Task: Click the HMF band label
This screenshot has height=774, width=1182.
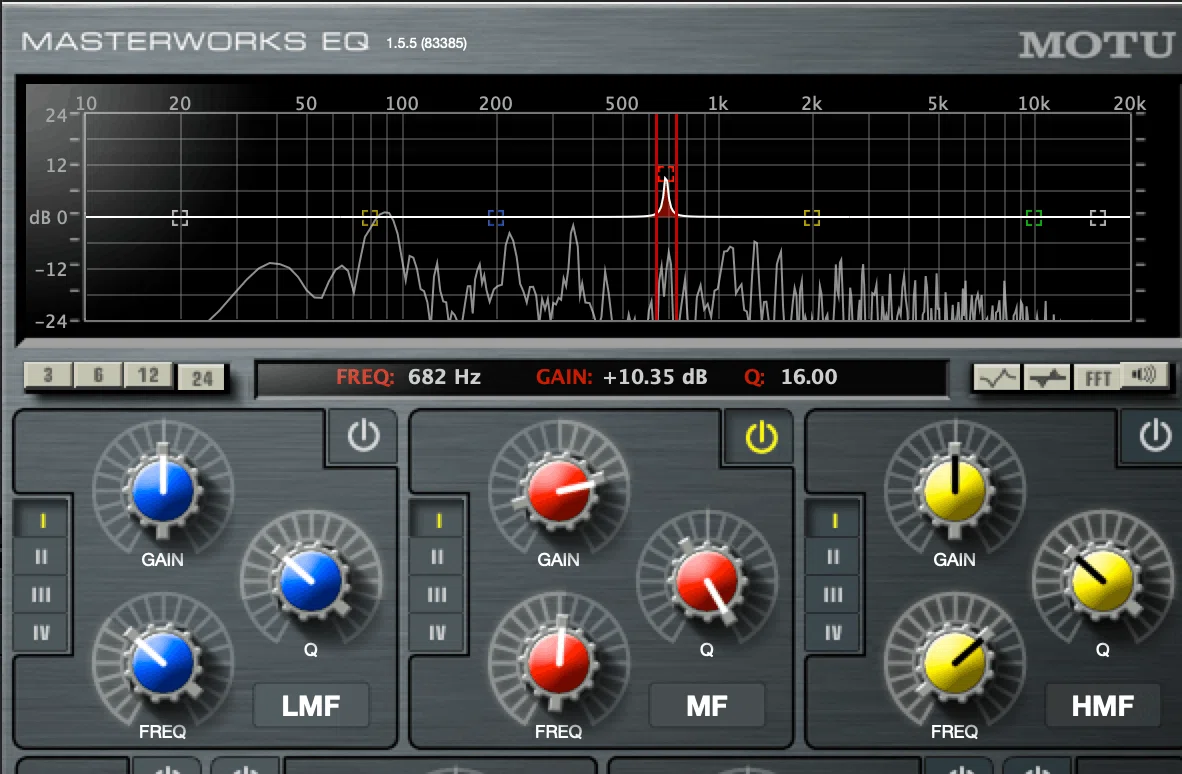Action: click(1102, 705)
